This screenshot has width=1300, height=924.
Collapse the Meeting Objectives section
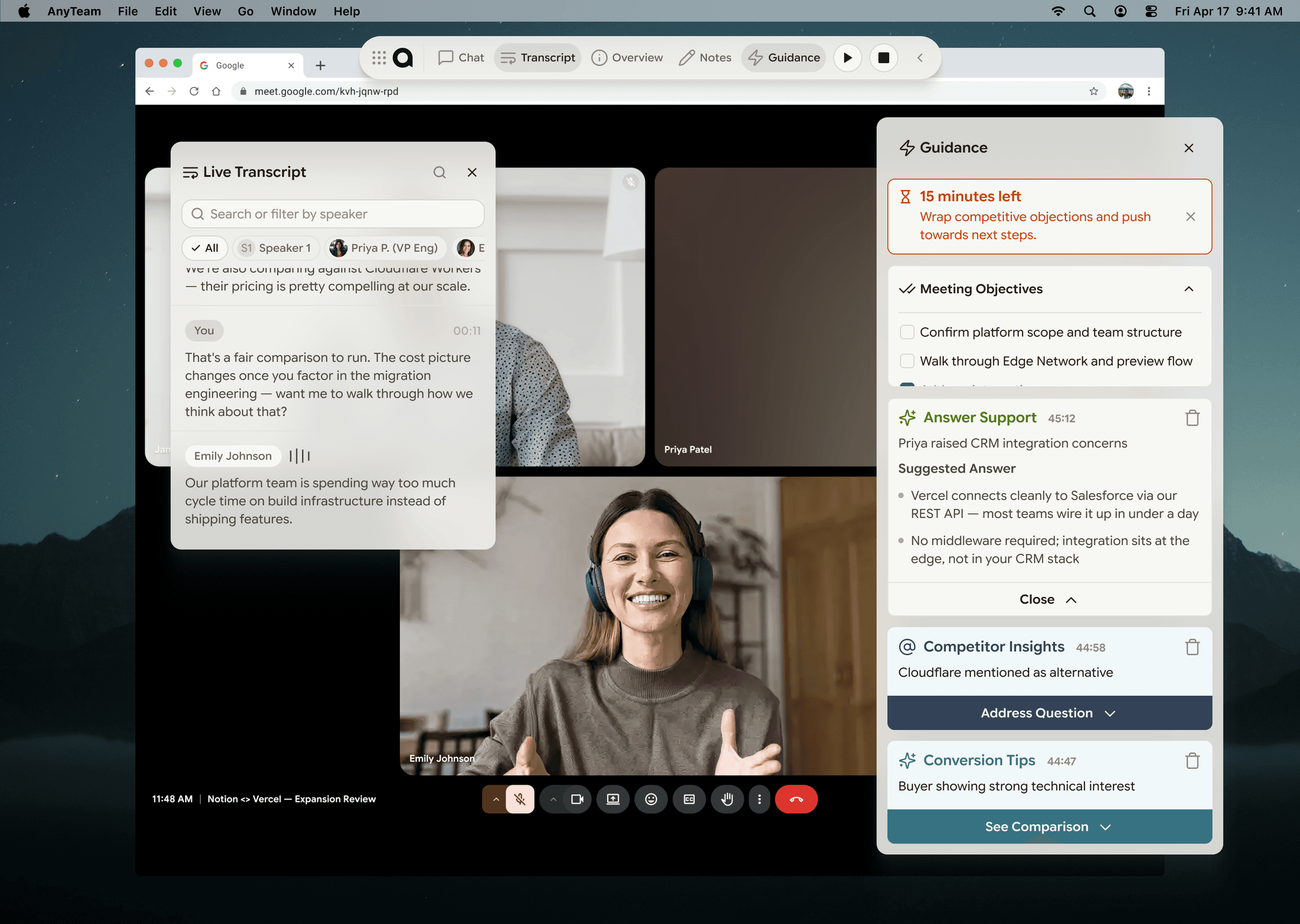[1189, 289]
